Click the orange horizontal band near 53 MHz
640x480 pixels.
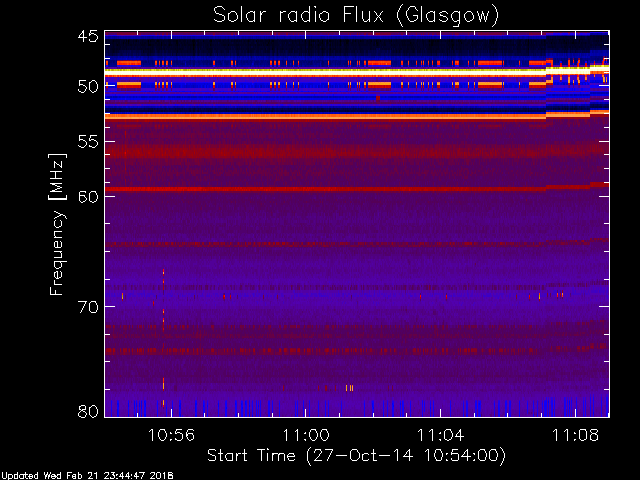(325, 117)
